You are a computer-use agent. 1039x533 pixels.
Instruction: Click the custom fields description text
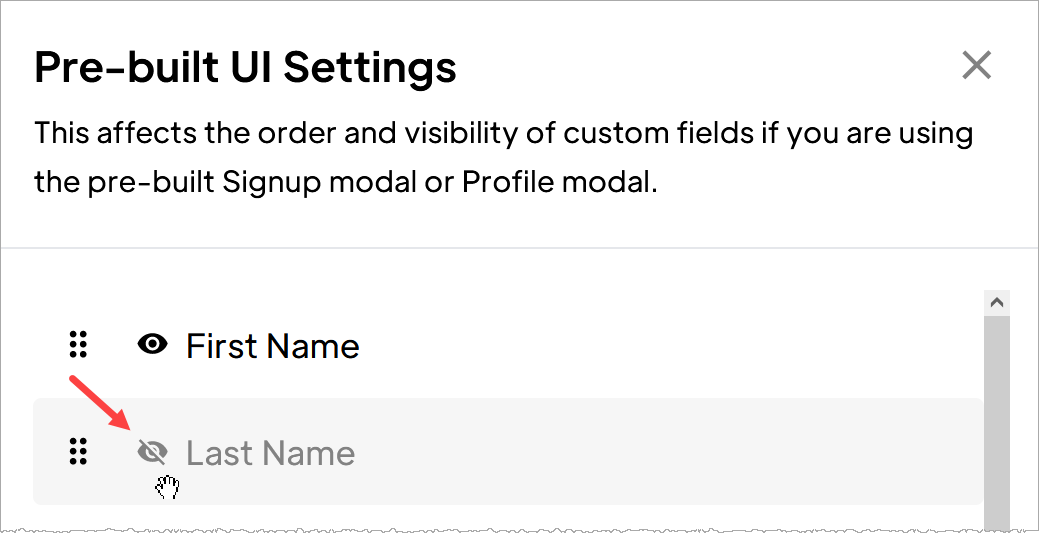click(x=504, y=157)
